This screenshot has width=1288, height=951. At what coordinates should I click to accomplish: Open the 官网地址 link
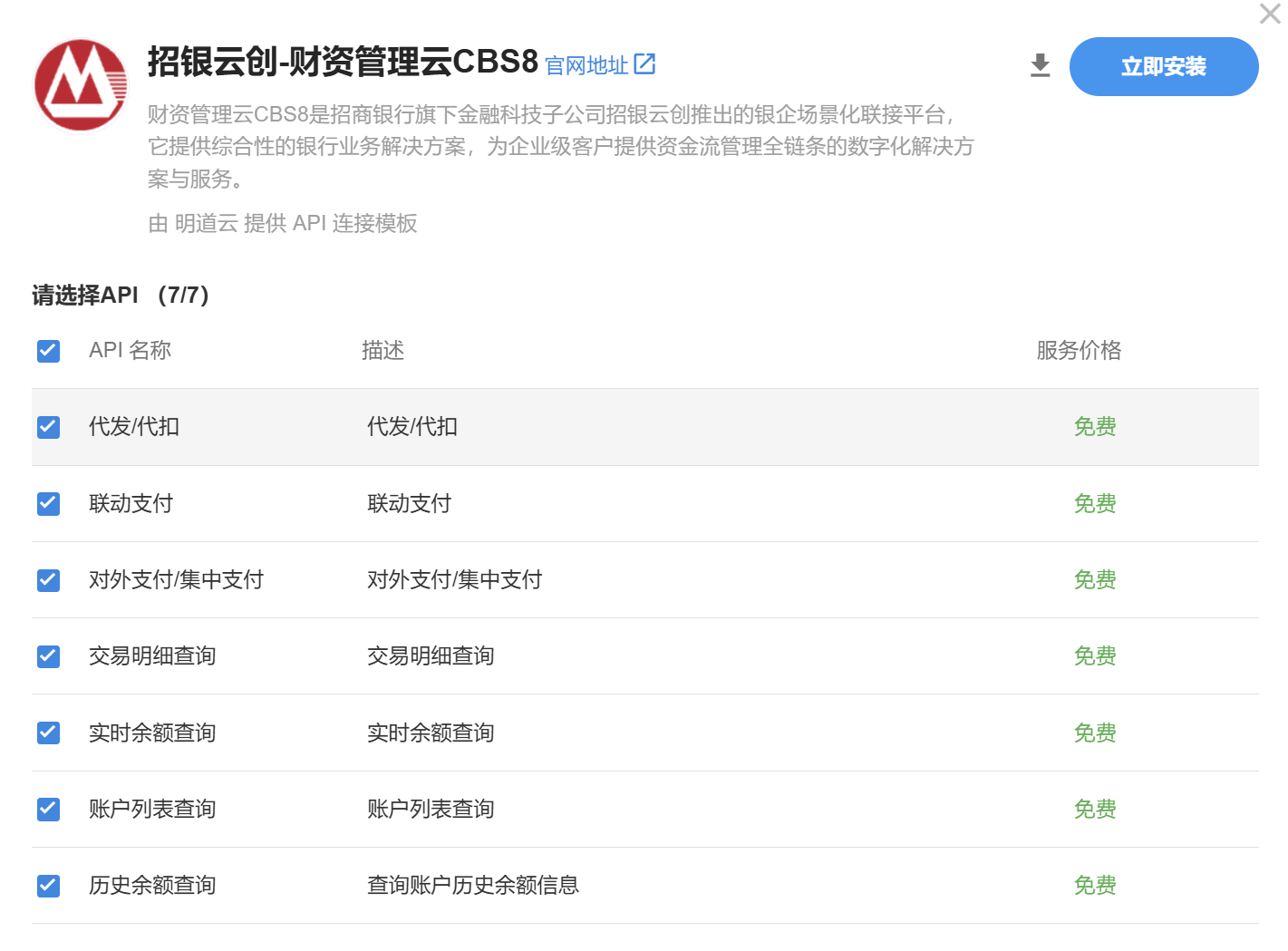point(586,65)
